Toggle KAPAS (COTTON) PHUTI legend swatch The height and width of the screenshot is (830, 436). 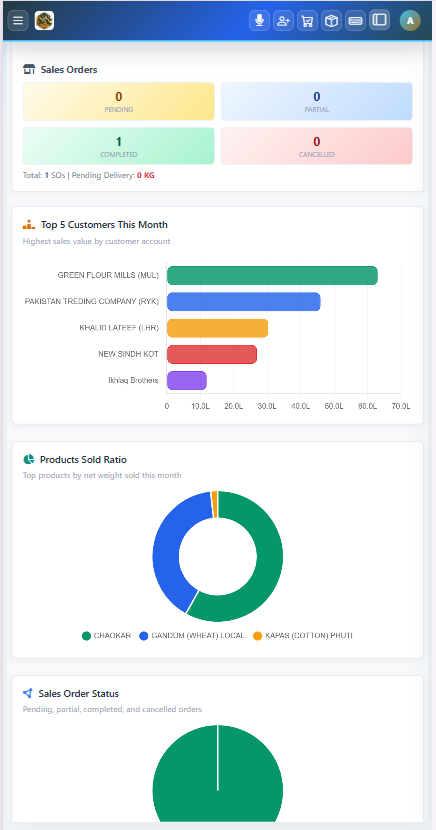258,636
